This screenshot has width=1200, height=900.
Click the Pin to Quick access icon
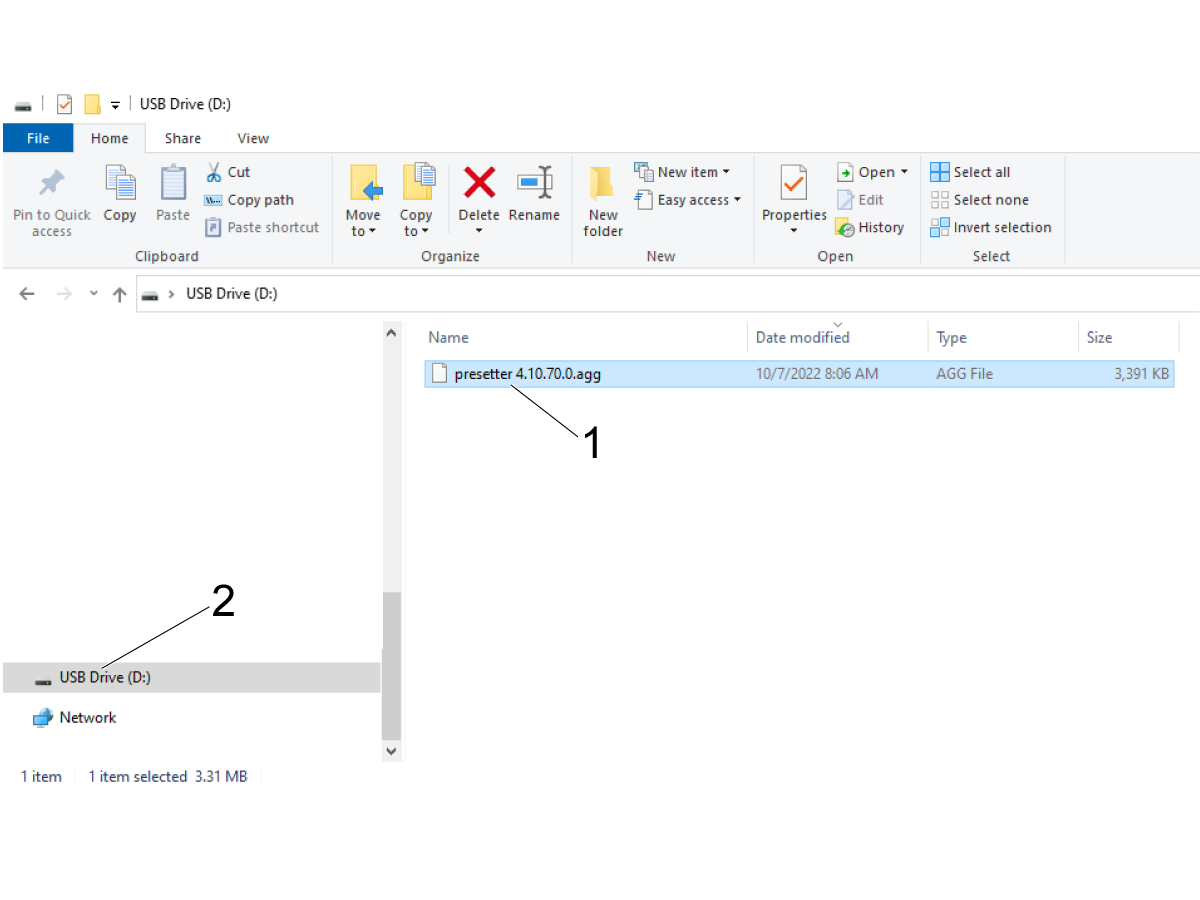point(51,184)
